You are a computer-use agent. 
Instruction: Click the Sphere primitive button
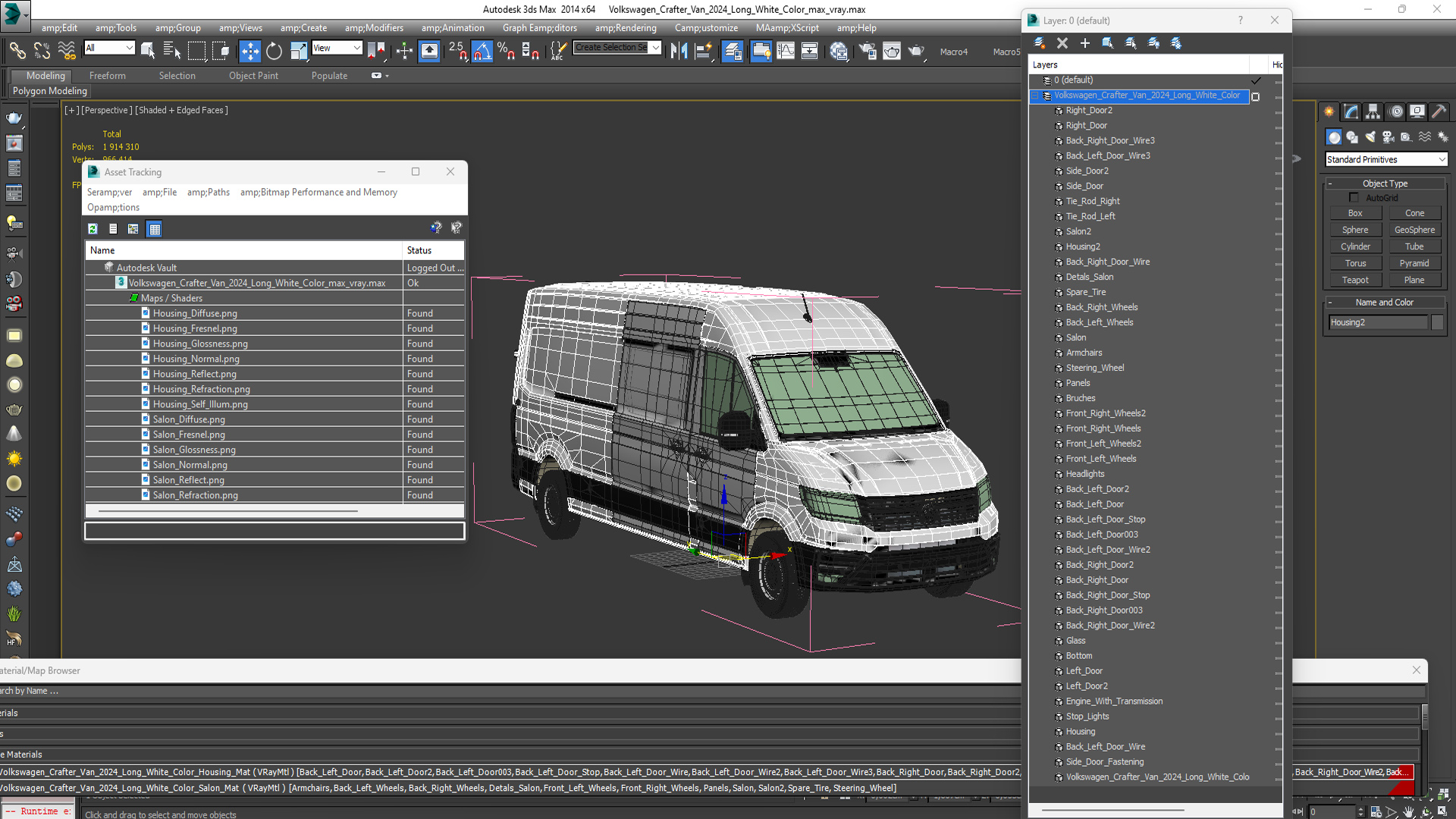pyautogui.click(x=1355, y=231)
